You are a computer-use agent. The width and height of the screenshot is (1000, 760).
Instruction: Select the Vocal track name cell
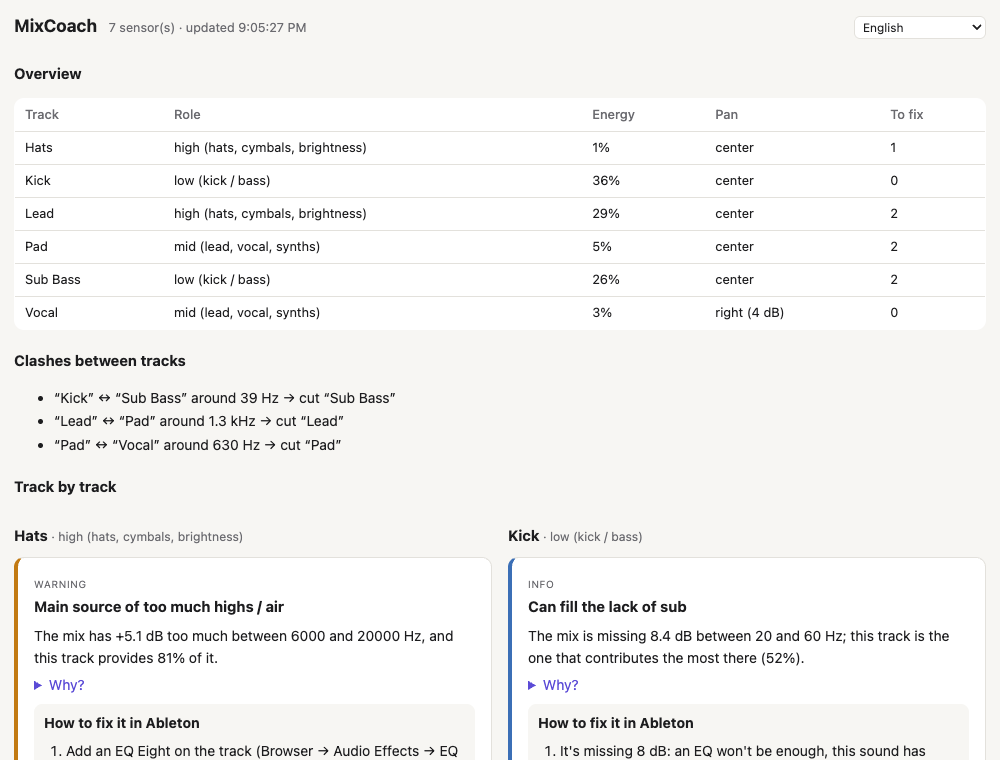coord(41,313)
